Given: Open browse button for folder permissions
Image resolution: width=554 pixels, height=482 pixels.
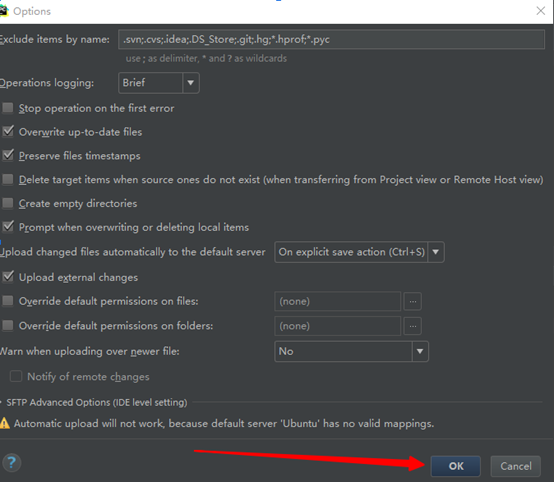Looking at the screenshot, I should 413,326.
